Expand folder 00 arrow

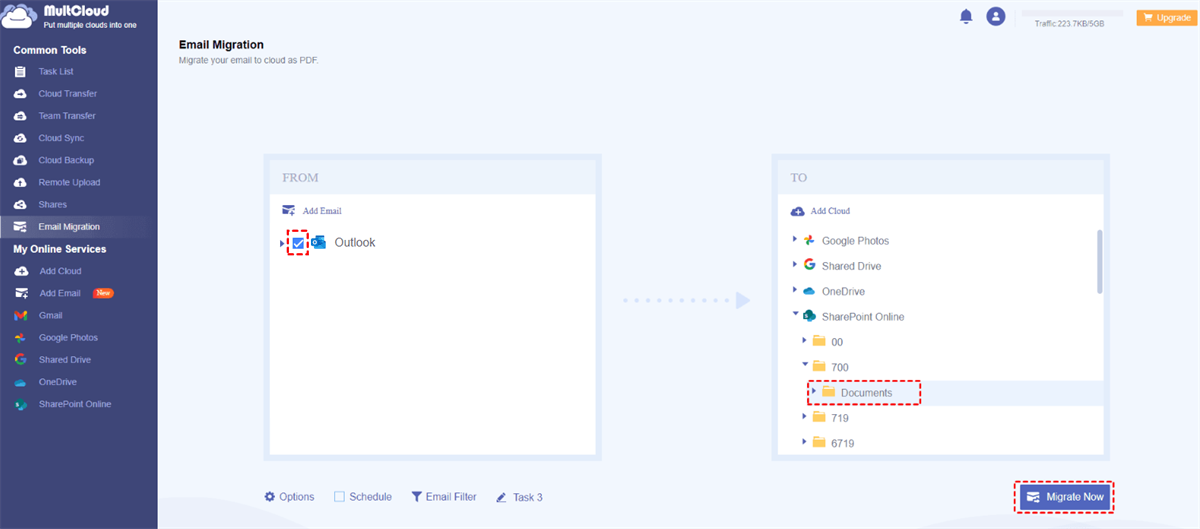[x=805, y=340]
